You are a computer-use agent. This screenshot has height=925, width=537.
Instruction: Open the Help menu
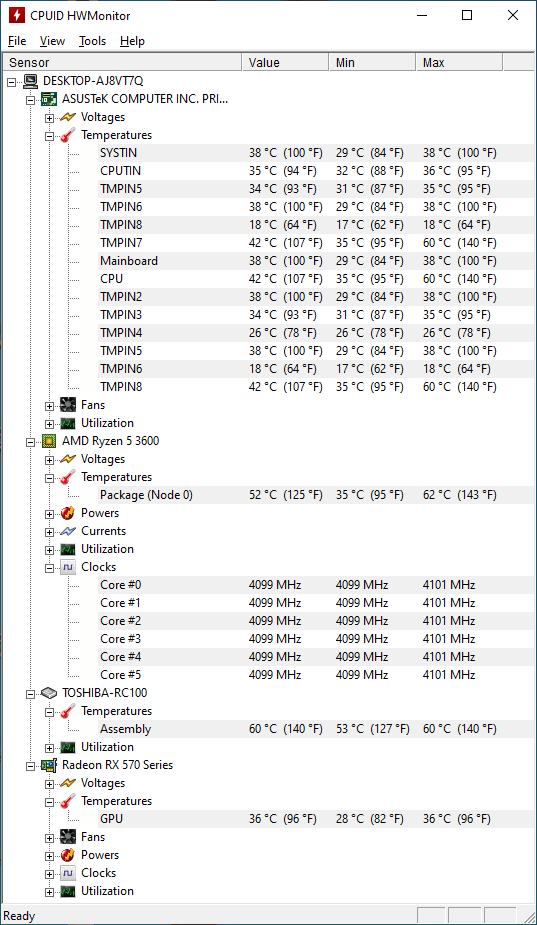click(132, 41)
